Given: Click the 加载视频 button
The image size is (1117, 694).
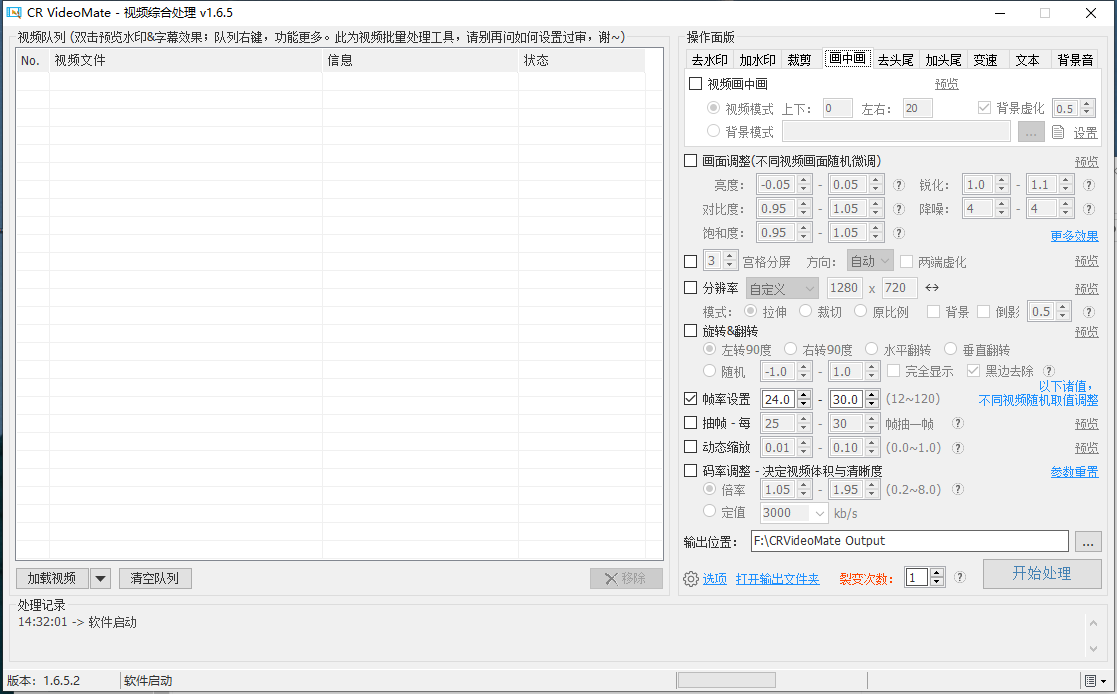Looking at the screenshot, I should pos(52,579).
